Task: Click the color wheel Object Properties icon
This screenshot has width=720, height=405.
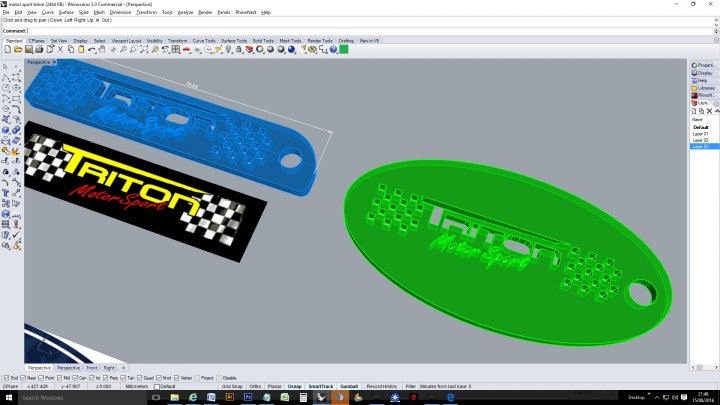Action: coord(260,50)
